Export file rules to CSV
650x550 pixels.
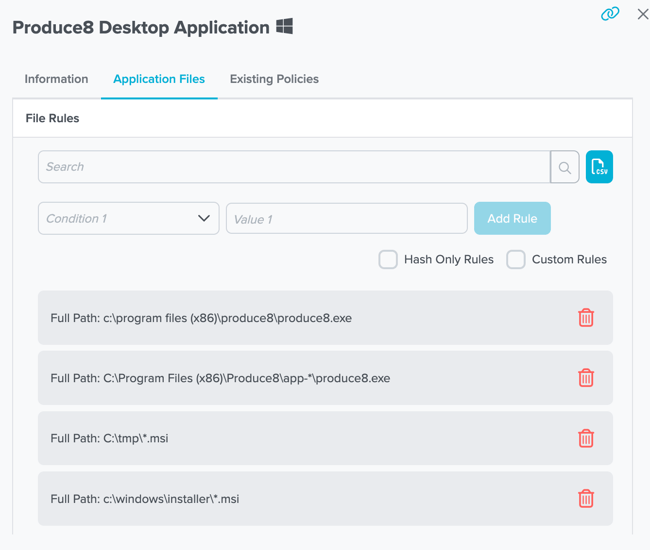pos(599,168)
